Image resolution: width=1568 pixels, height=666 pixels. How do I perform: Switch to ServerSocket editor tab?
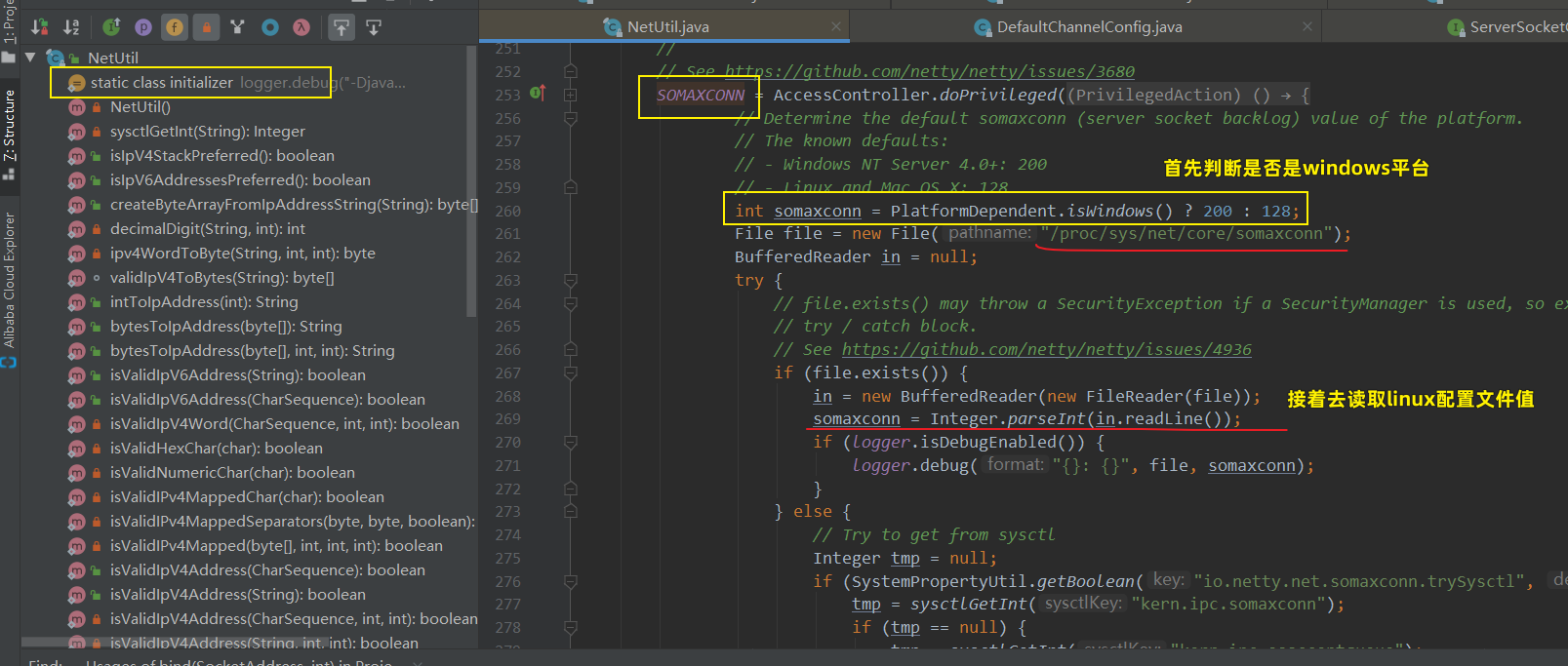click(1506, 27)
